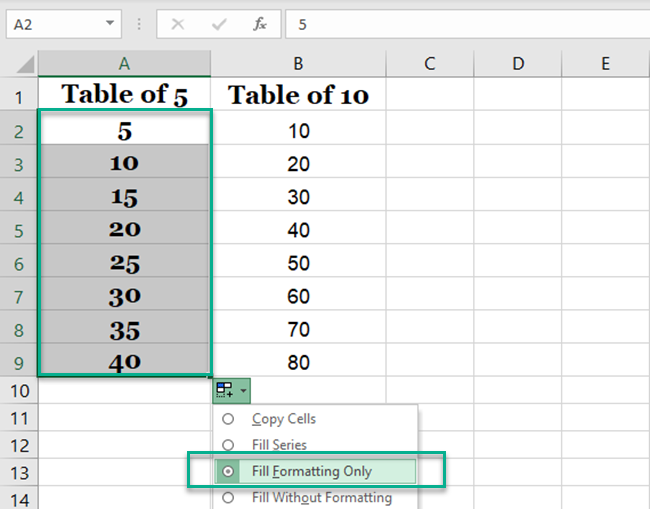Click cell A9 containing 40

(125, 362)
